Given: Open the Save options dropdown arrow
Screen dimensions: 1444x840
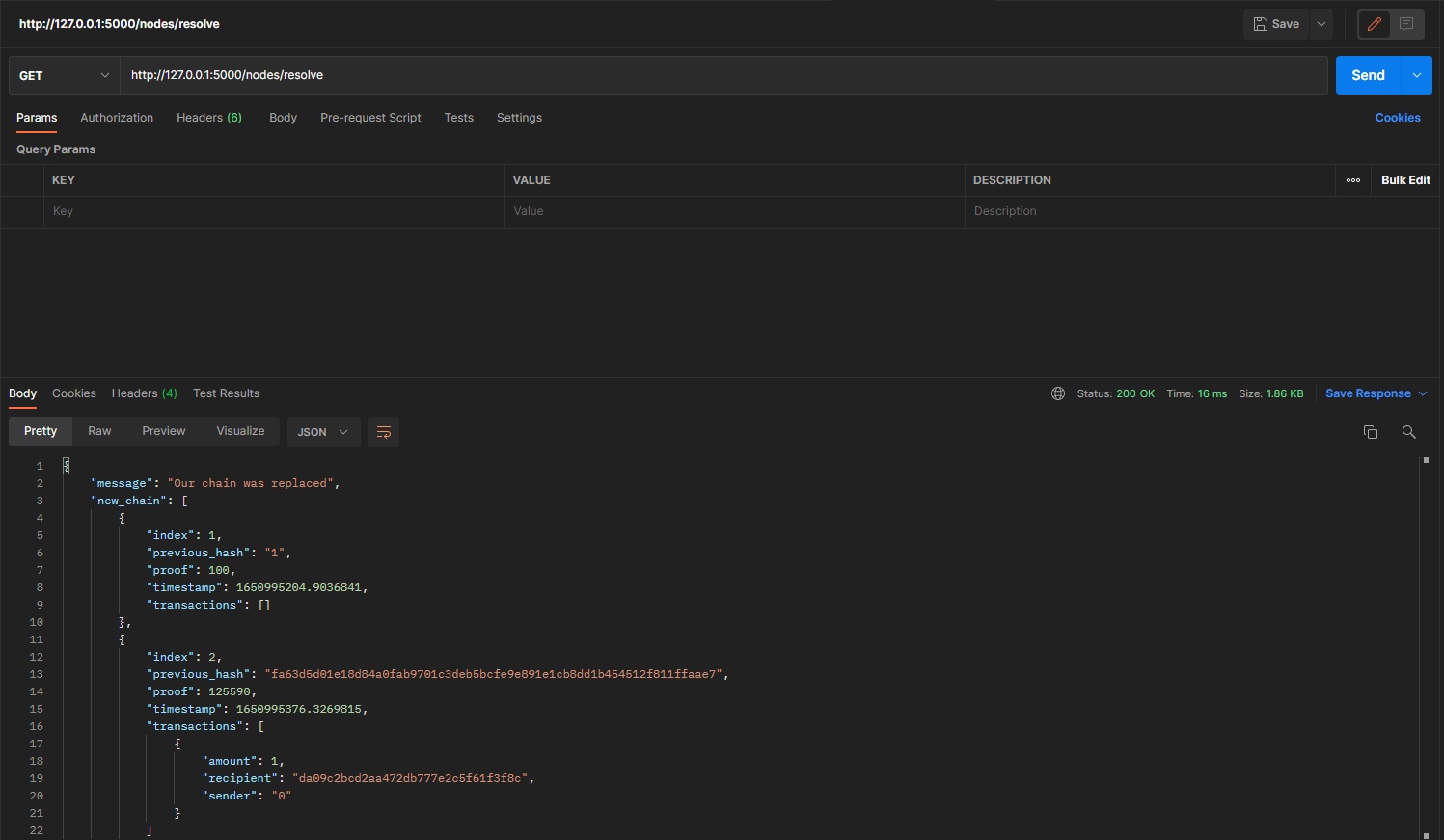Looking at the screenshot, I should [x=1321, y=24].
